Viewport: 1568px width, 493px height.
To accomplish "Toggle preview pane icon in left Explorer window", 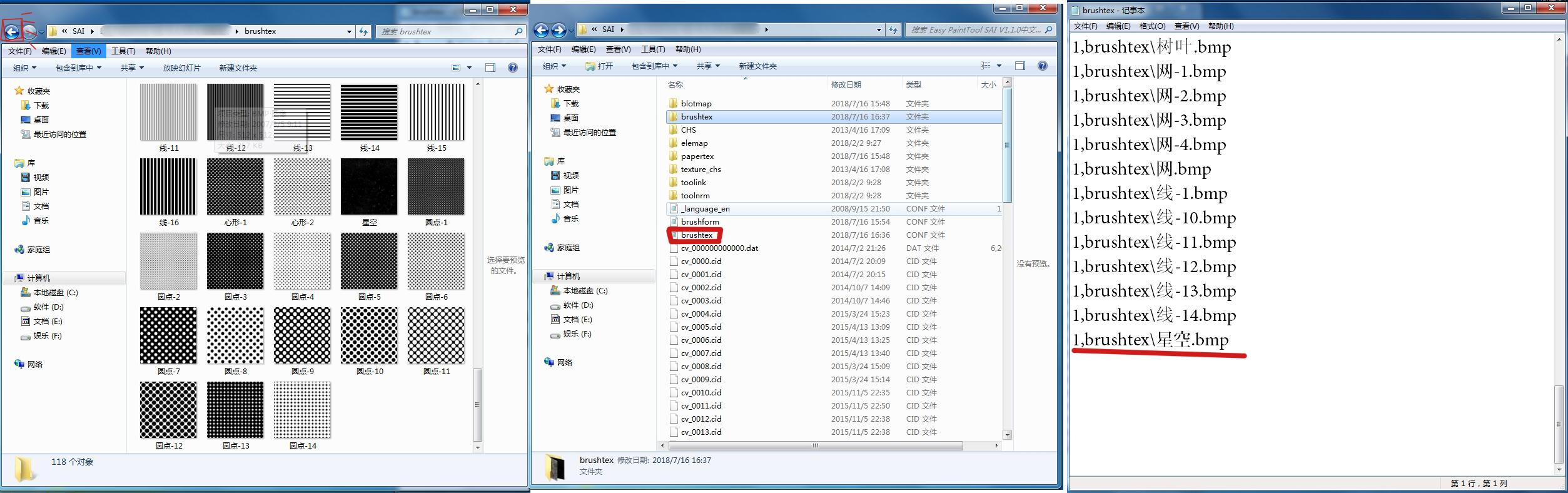I will point(490,68).
